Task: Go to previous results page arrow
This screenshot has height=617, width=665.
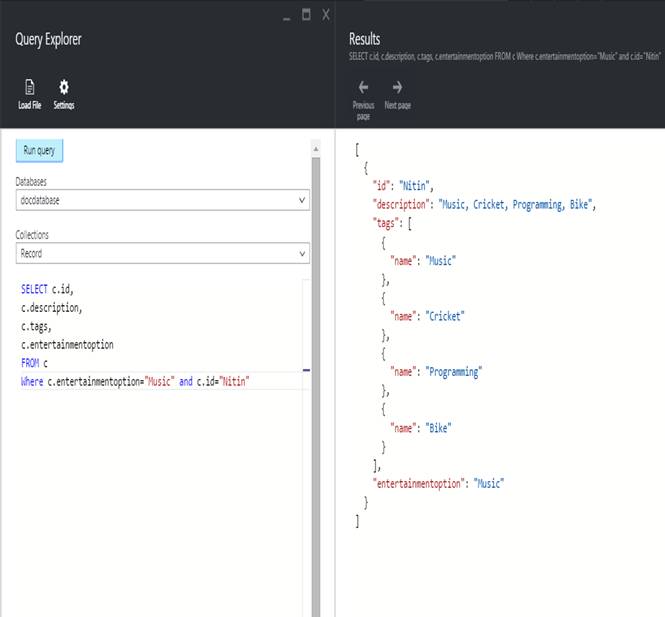Action: click(x=363, y=88)
